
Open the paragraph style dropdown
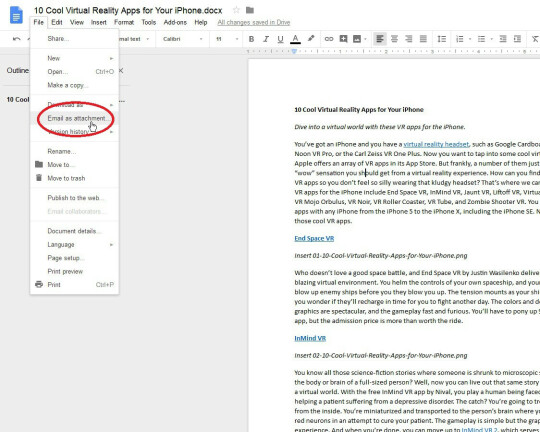tap(134, 39)
